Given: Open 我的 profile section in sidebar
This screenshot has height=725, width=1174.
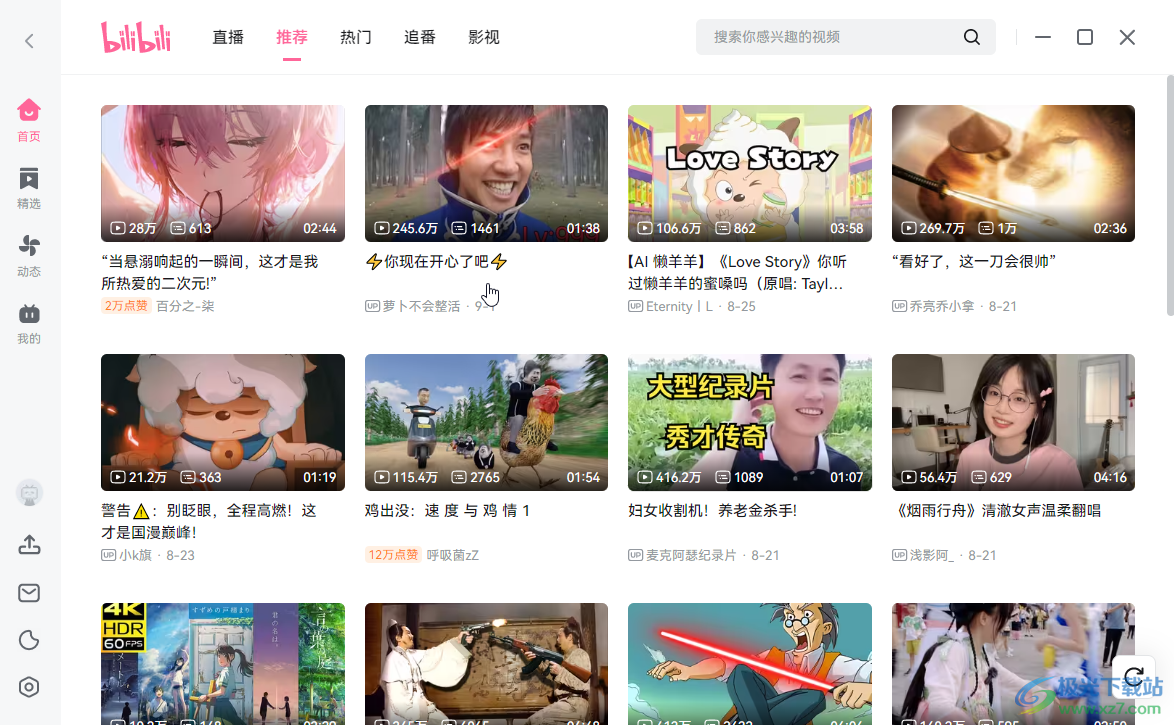Looking at the screenshot, I should pyautogui.click(x=29, y=324).
